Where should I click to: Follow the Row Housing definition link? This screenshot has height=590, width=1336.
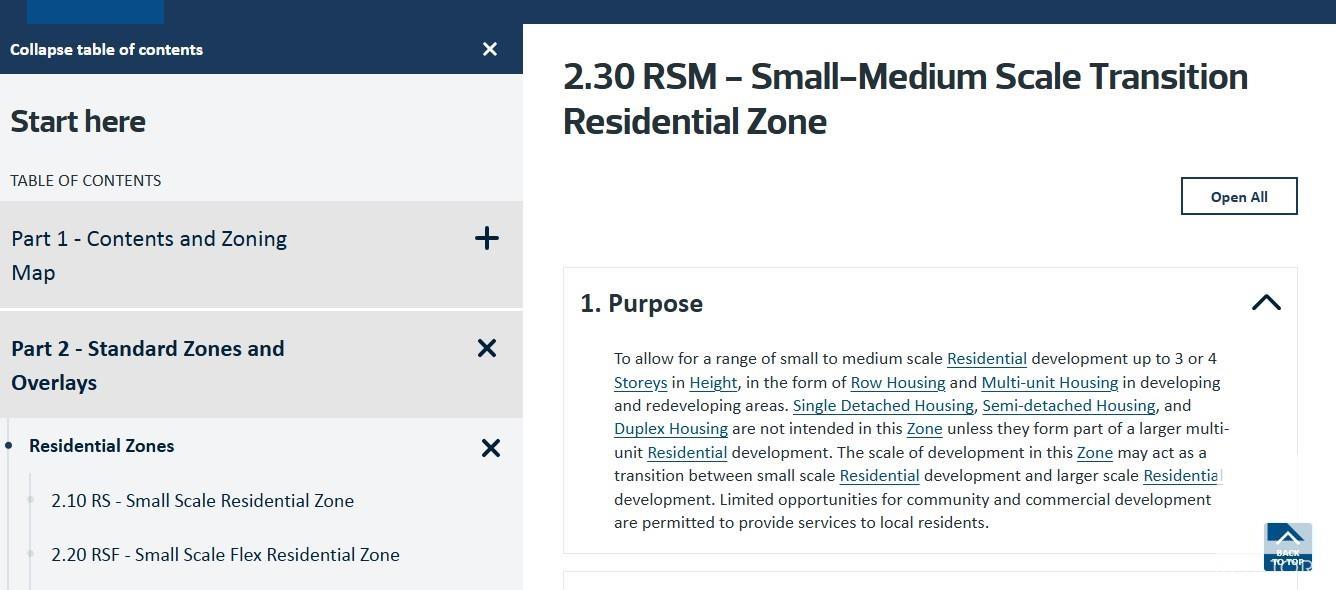click(898, 382)
